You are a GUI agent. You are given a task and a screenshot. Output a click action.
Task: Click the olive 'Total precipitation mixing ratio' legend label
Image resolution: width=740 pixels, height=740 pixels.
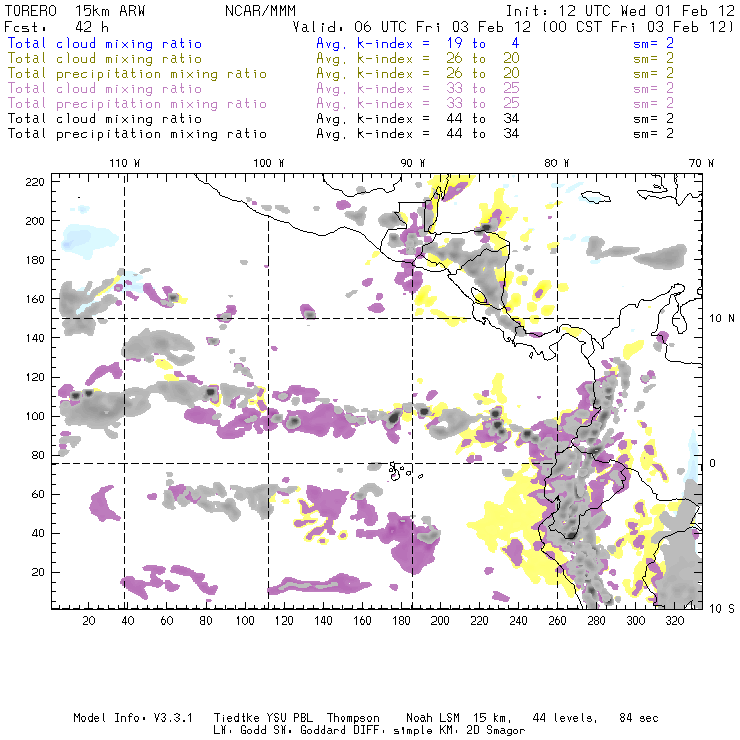click(x=137, y=74)
